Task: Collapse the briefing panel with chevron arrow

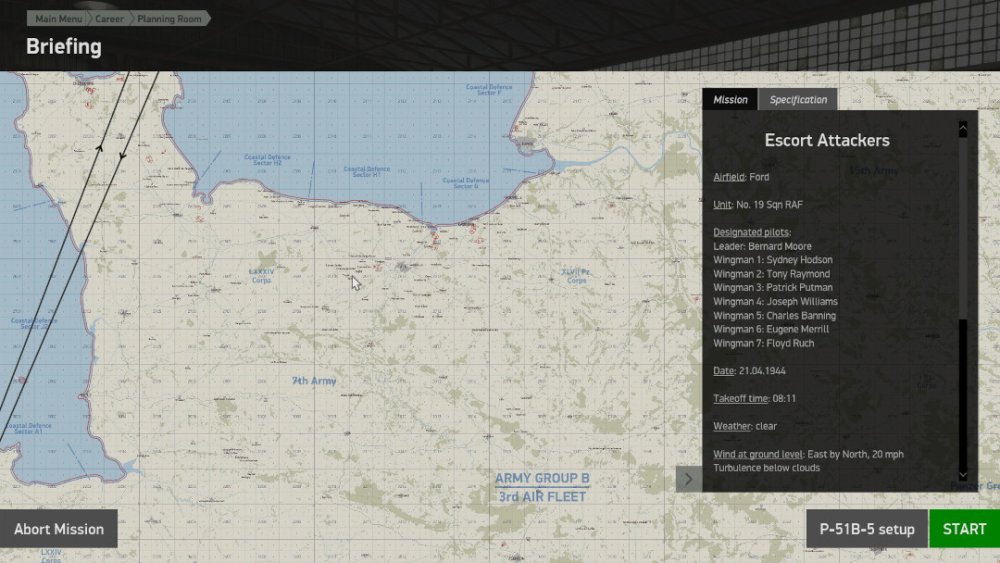Action: (689, 479)
